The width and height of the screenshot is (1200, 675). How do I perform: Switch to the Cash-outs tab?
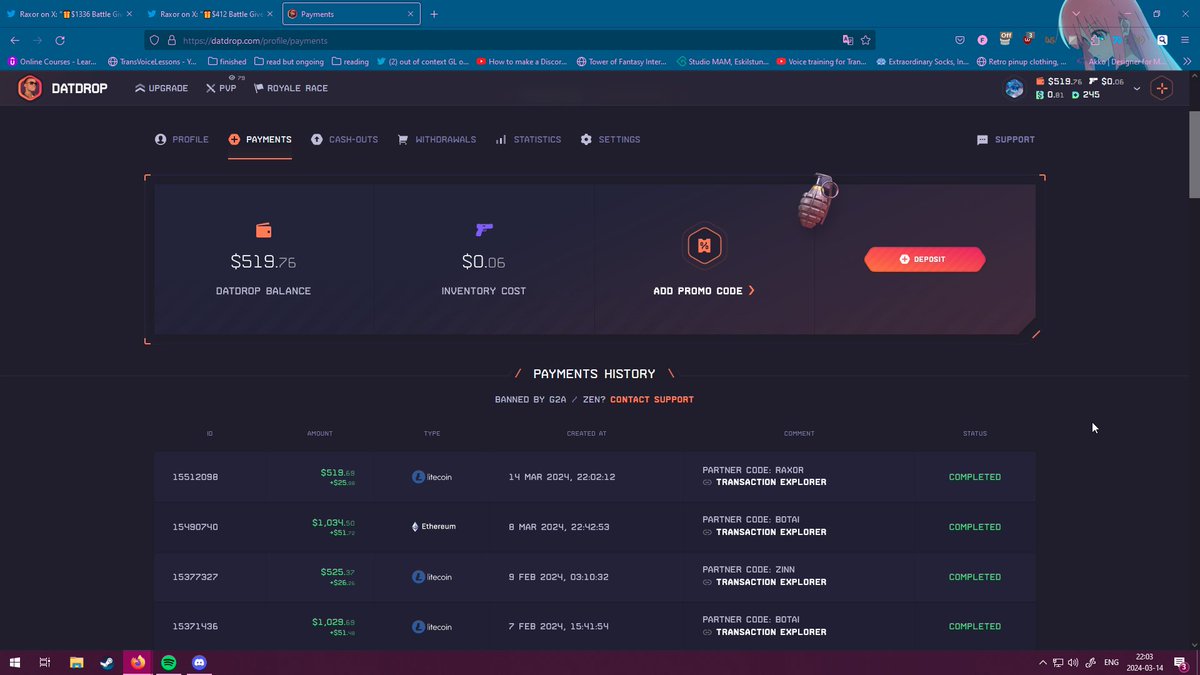point(345,140)
